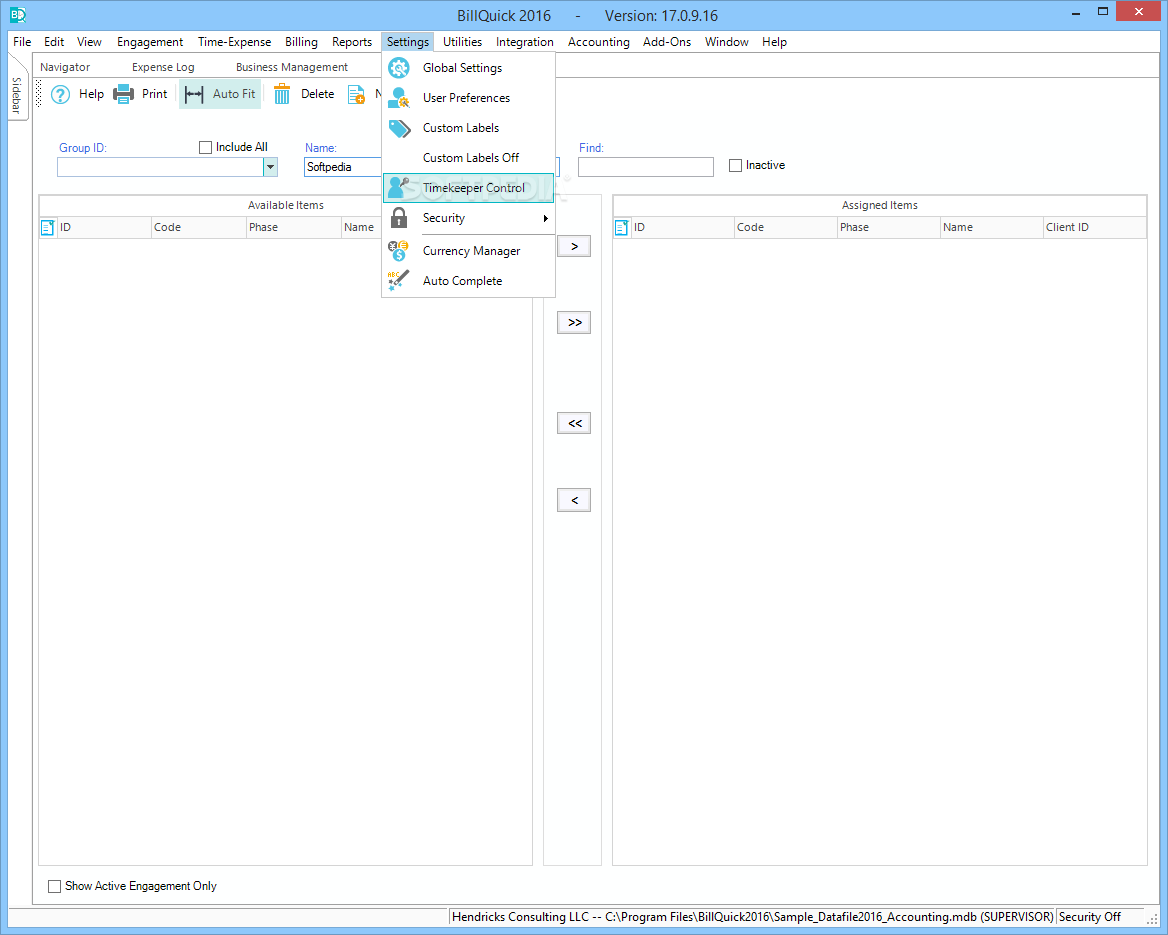
Task: Click the Available Items grid selector icon
Action: click(48, 227)
